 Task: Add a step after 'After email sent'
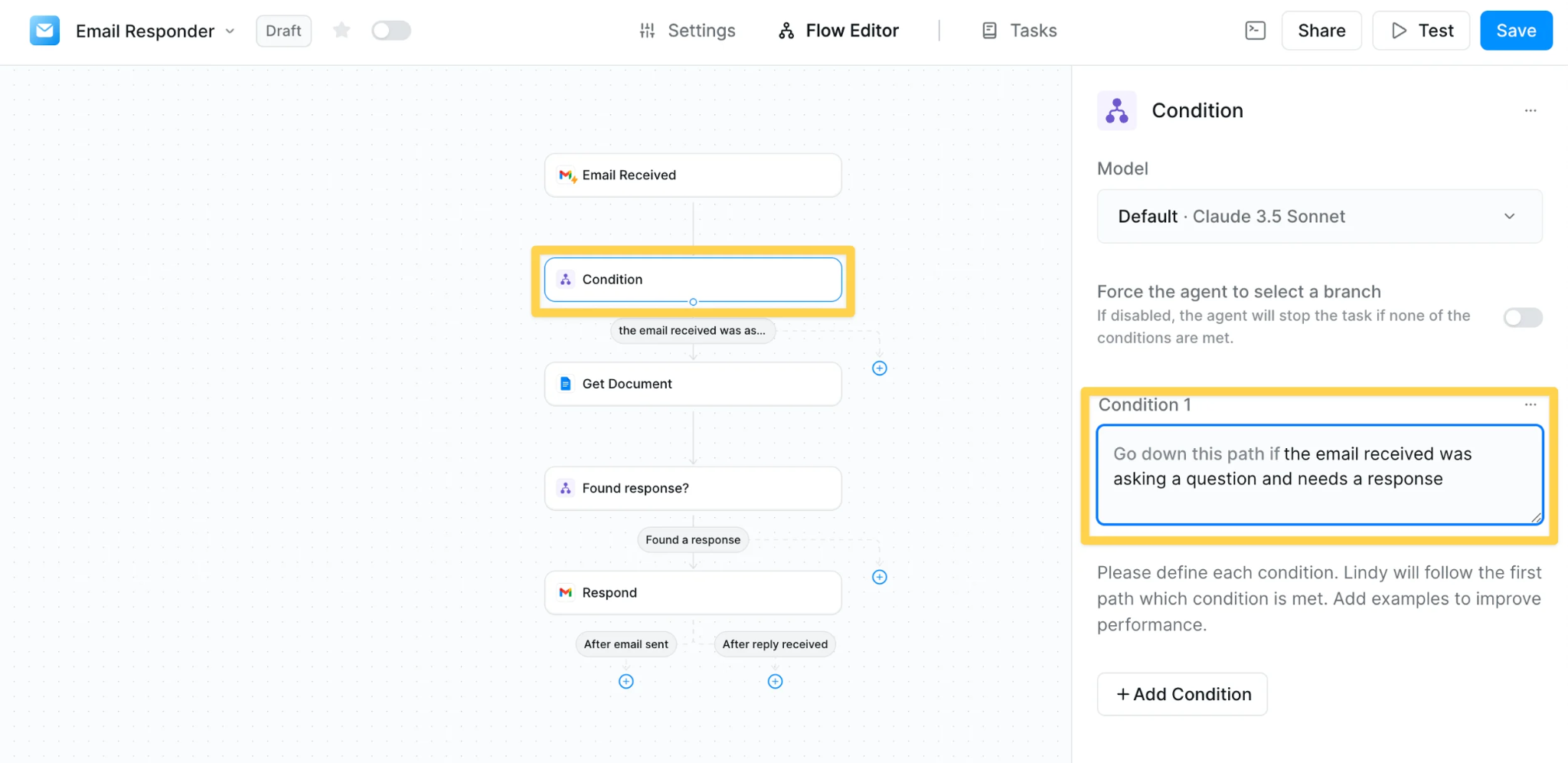click(626, 681)
